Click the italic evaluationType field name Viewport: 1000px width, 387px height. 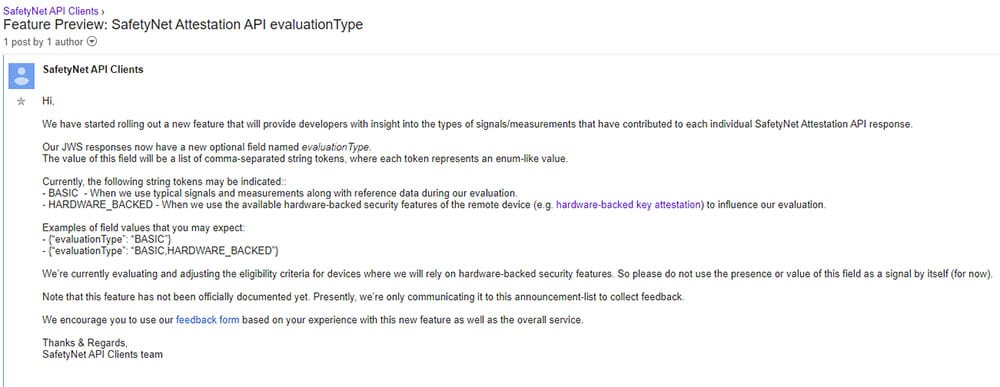[x=335, y=148]
